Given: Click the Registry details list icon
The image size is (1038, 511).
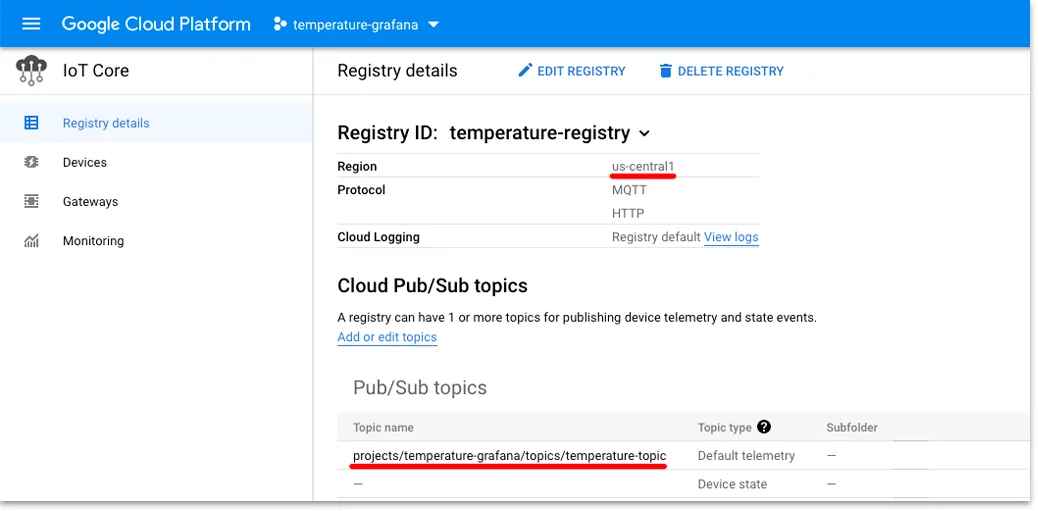Looking at the screenshot, I should coord(31,123).
